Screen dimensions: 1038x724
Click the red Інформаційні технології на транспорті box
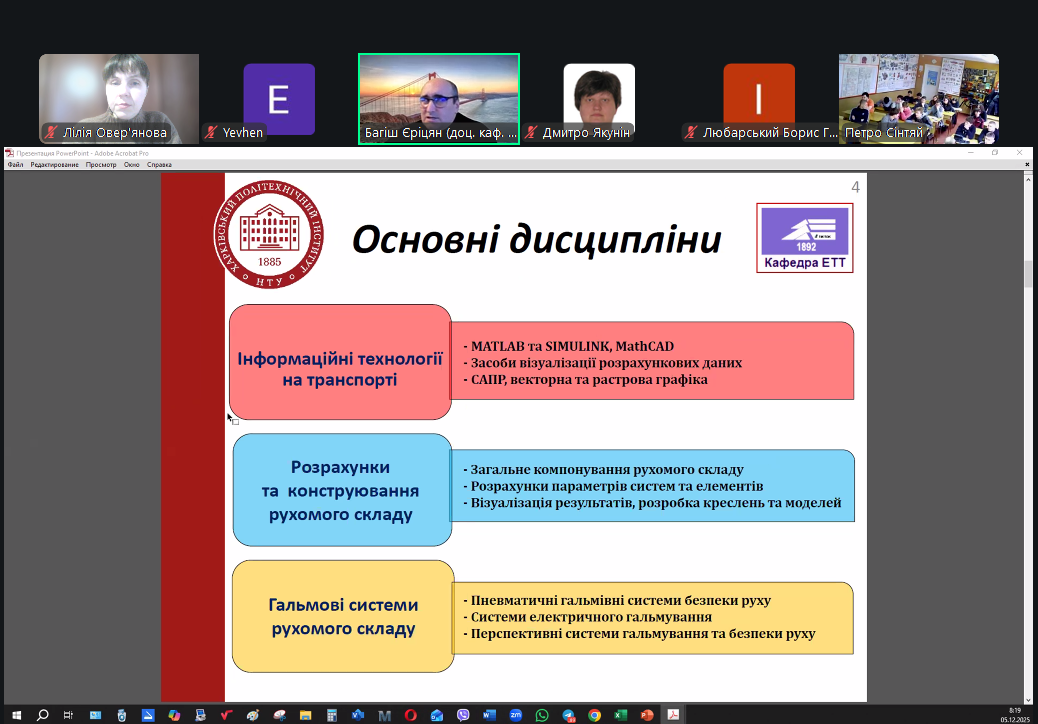340,362
